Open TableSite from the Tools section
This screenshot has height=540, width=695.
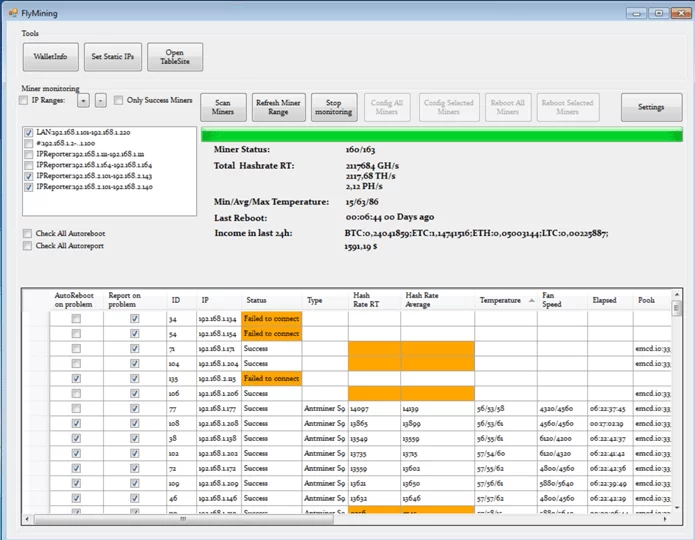[175, 58]
